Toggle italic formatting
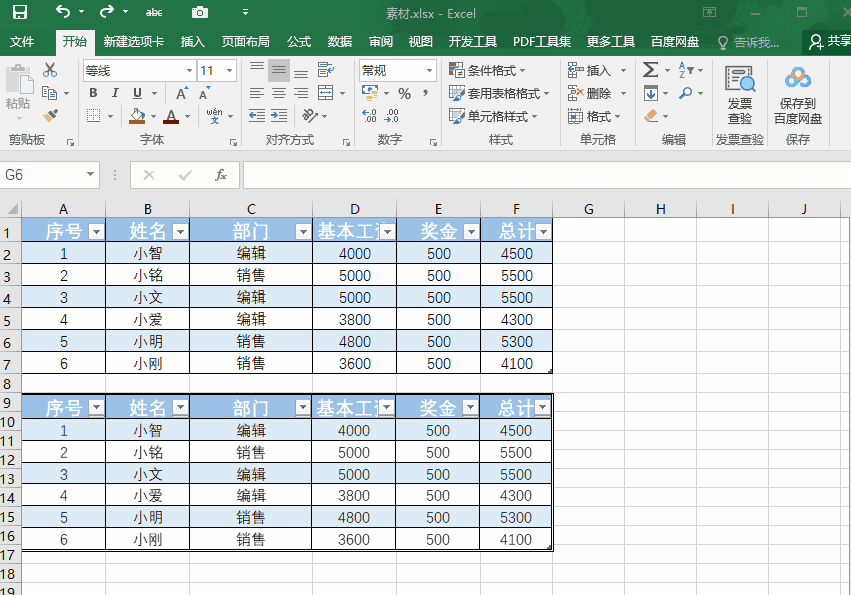The width and height of the screenshot is (851, 595). (x=115, y=93)
